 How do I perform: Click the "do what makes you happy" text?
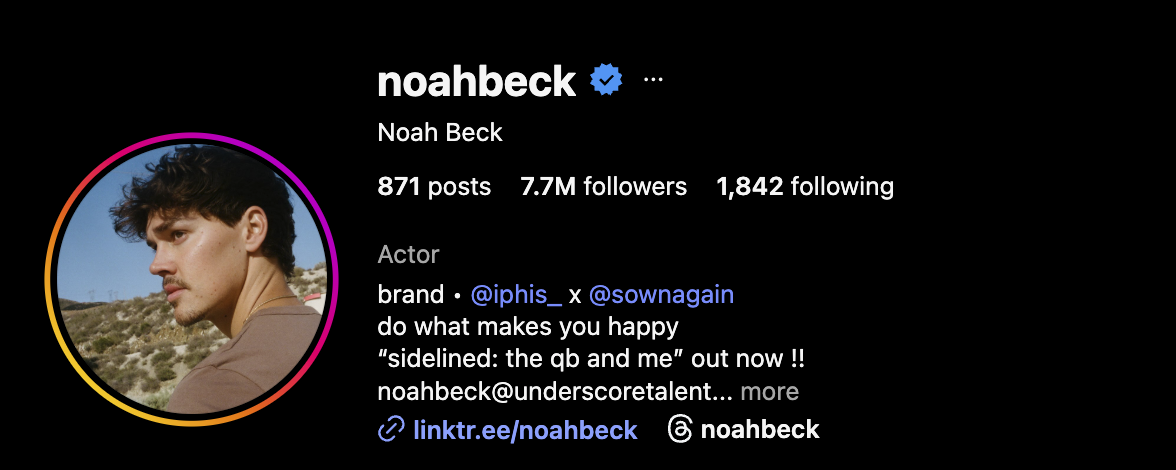pos(528,327)
